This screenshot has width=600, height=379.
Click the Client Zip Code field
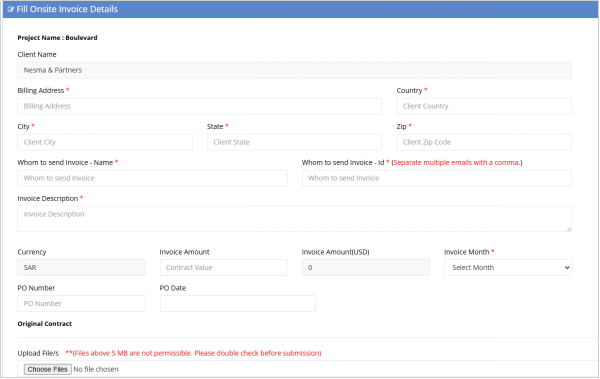[484, 142]
